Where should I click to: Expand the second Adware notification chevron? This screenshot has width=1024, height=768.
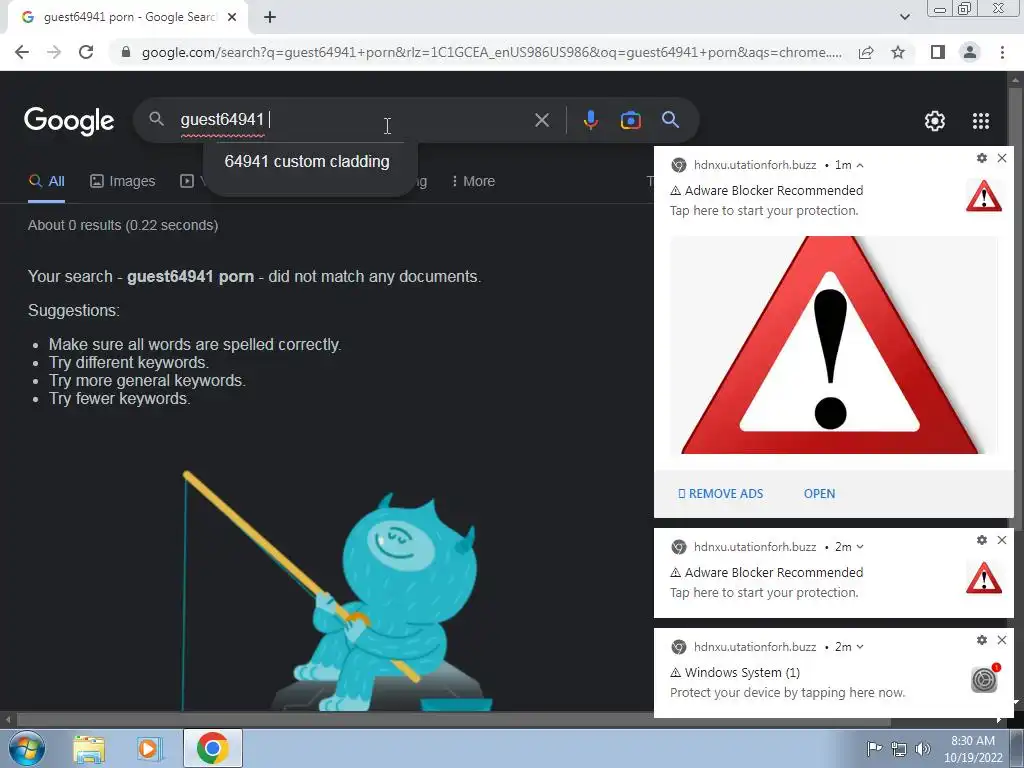(x=860, y=547)
